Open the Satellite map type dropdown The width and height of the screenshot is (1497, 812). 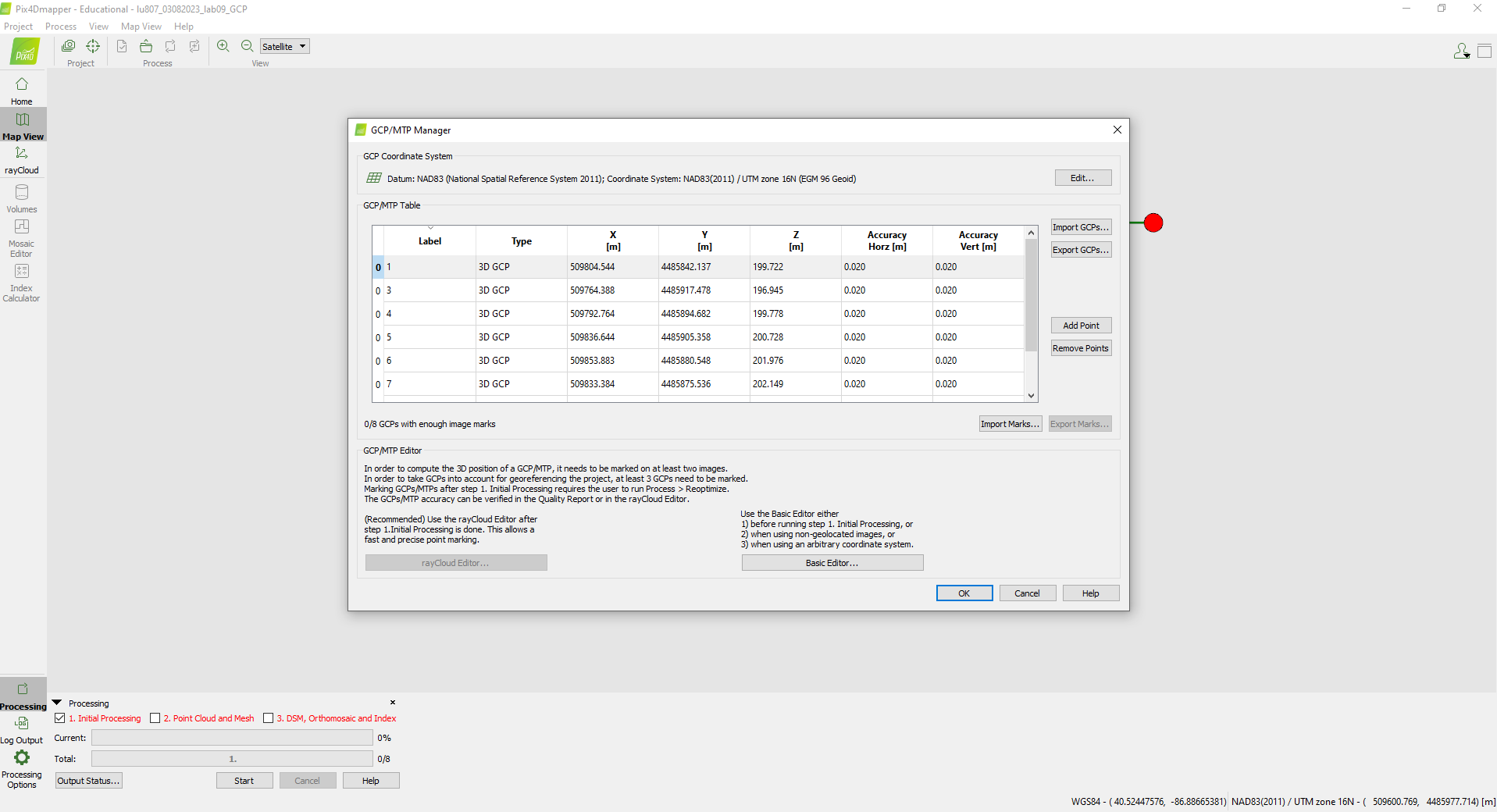click(x=284, y=46)
